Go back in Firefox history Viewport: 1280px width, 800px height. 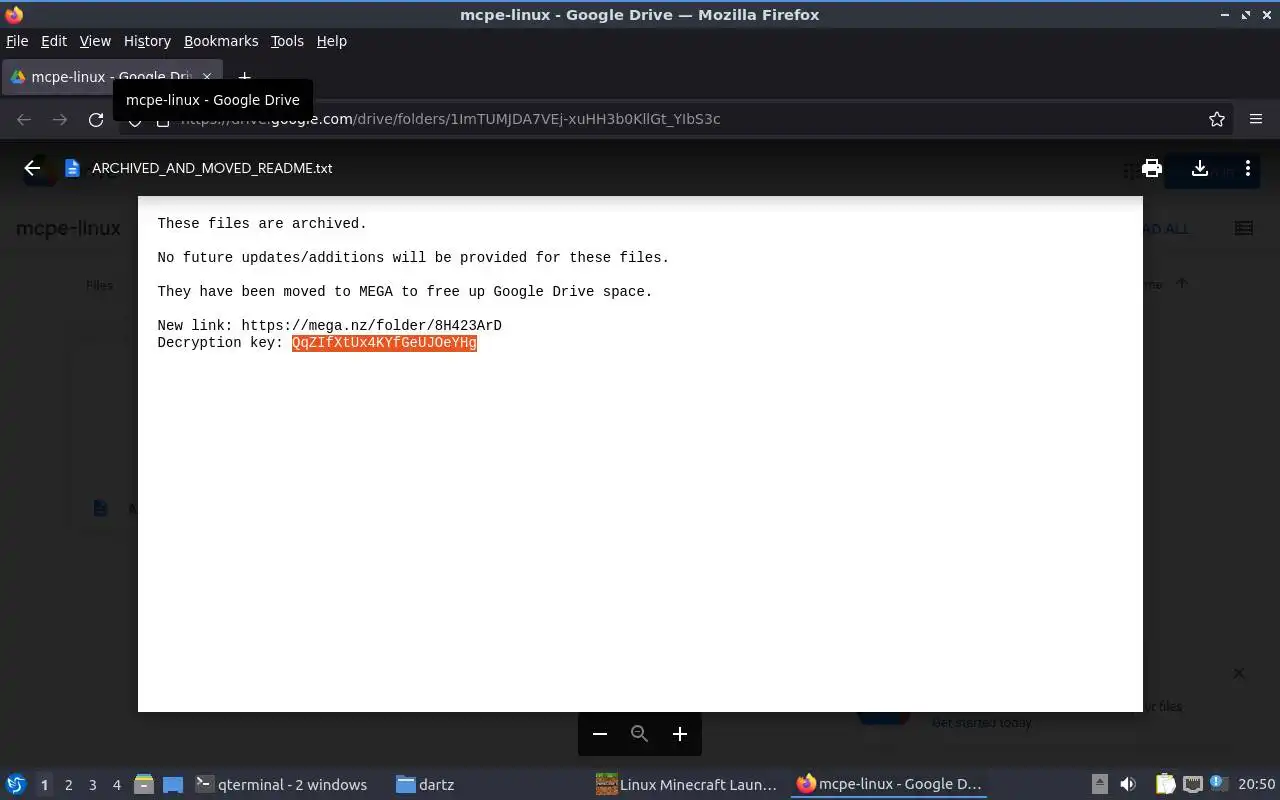point(24,119)
